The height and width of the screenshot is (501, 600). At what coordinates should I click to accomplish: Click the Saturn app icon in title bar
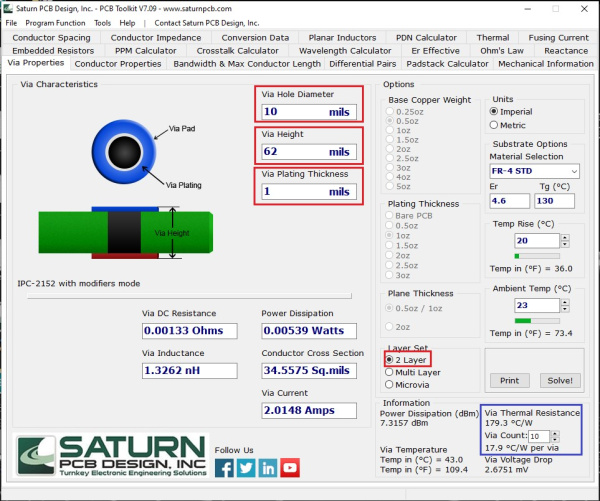point(8,8)
